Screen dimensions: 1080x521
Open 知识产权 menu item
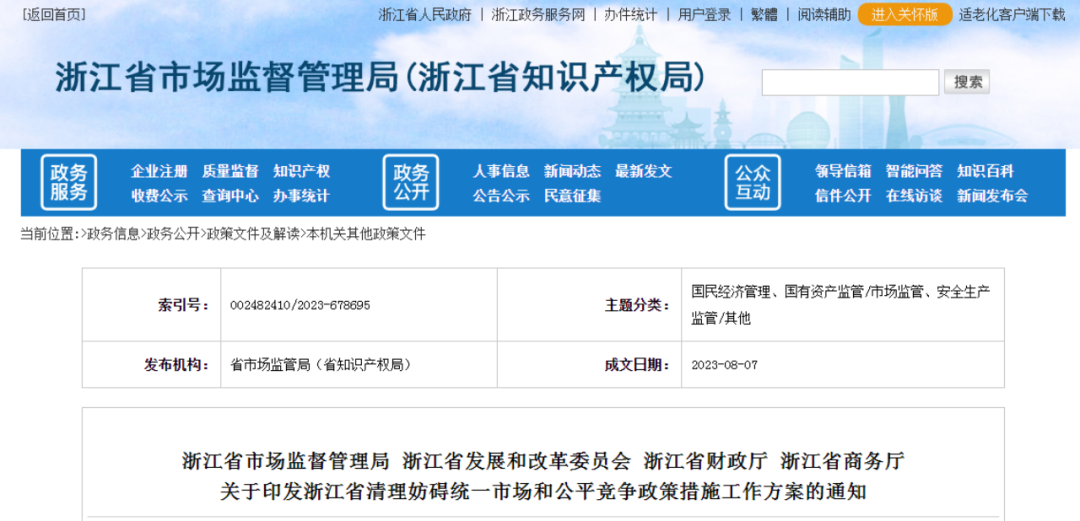[x=302, y=171]
